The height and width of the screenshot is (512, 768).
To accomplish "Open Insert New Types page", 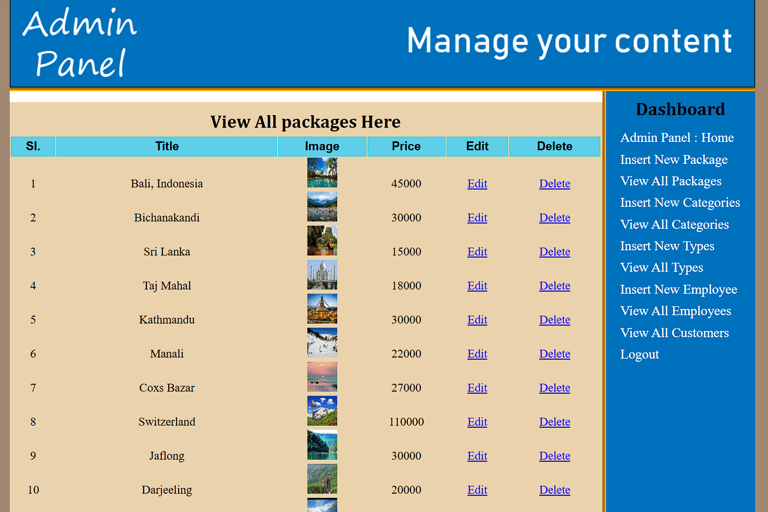I will coord(667,246).
